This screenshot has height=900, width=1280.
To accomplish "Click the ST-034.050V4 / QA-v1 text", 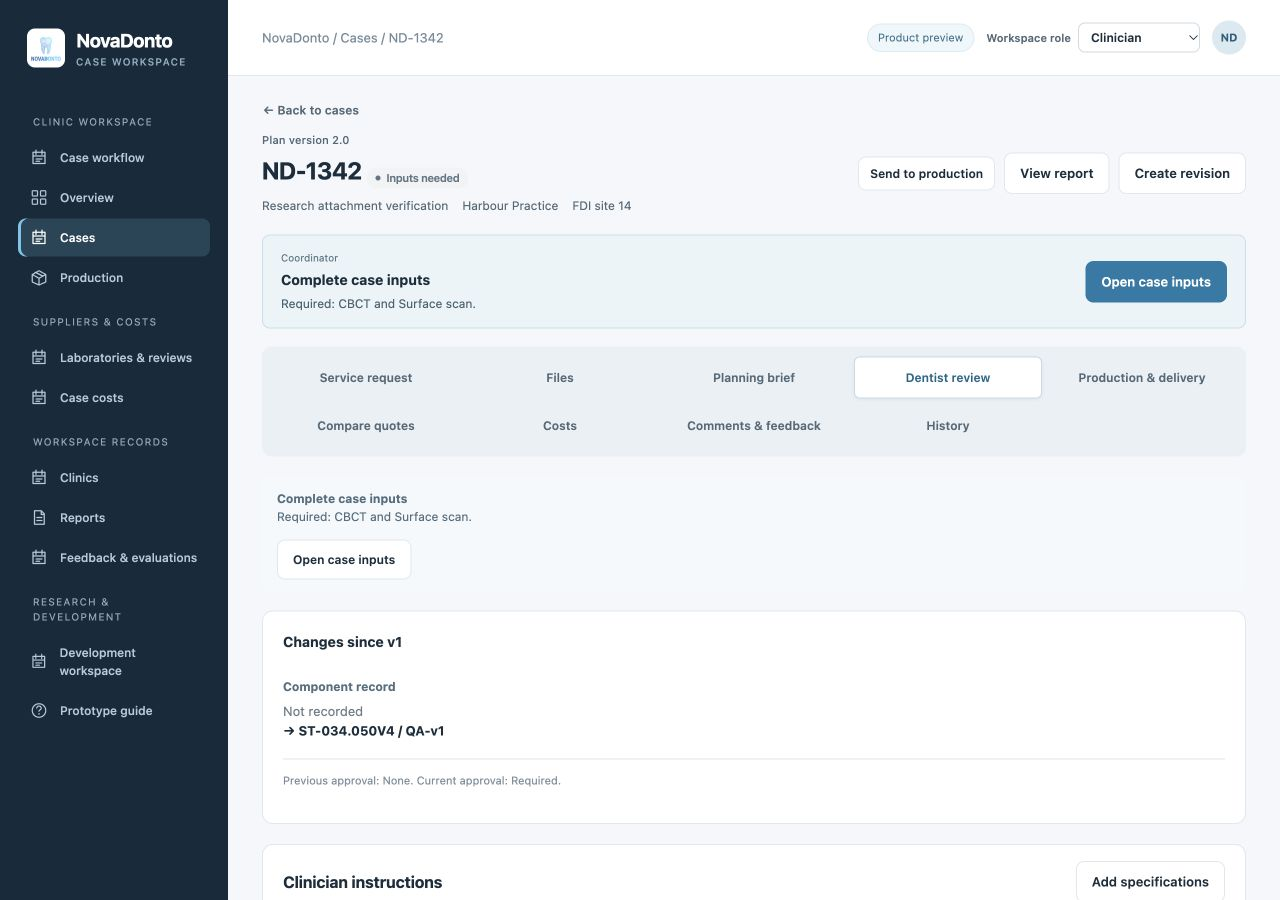I will pyautogui.click(x=371, y=731).
